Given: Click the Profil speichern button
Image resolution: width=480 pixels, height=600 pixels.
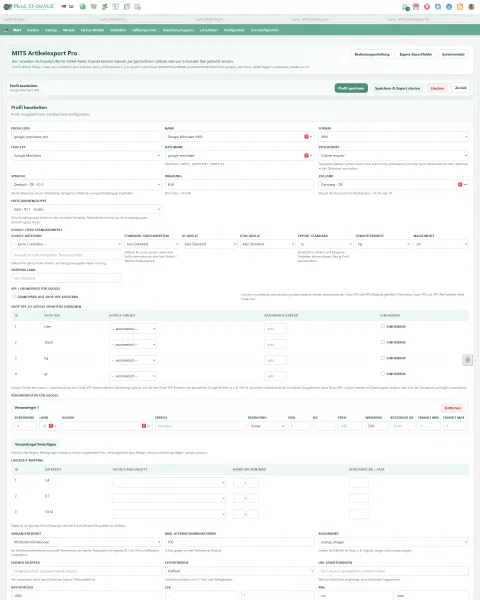Looking at the screenshot, I should coord(351,88).
